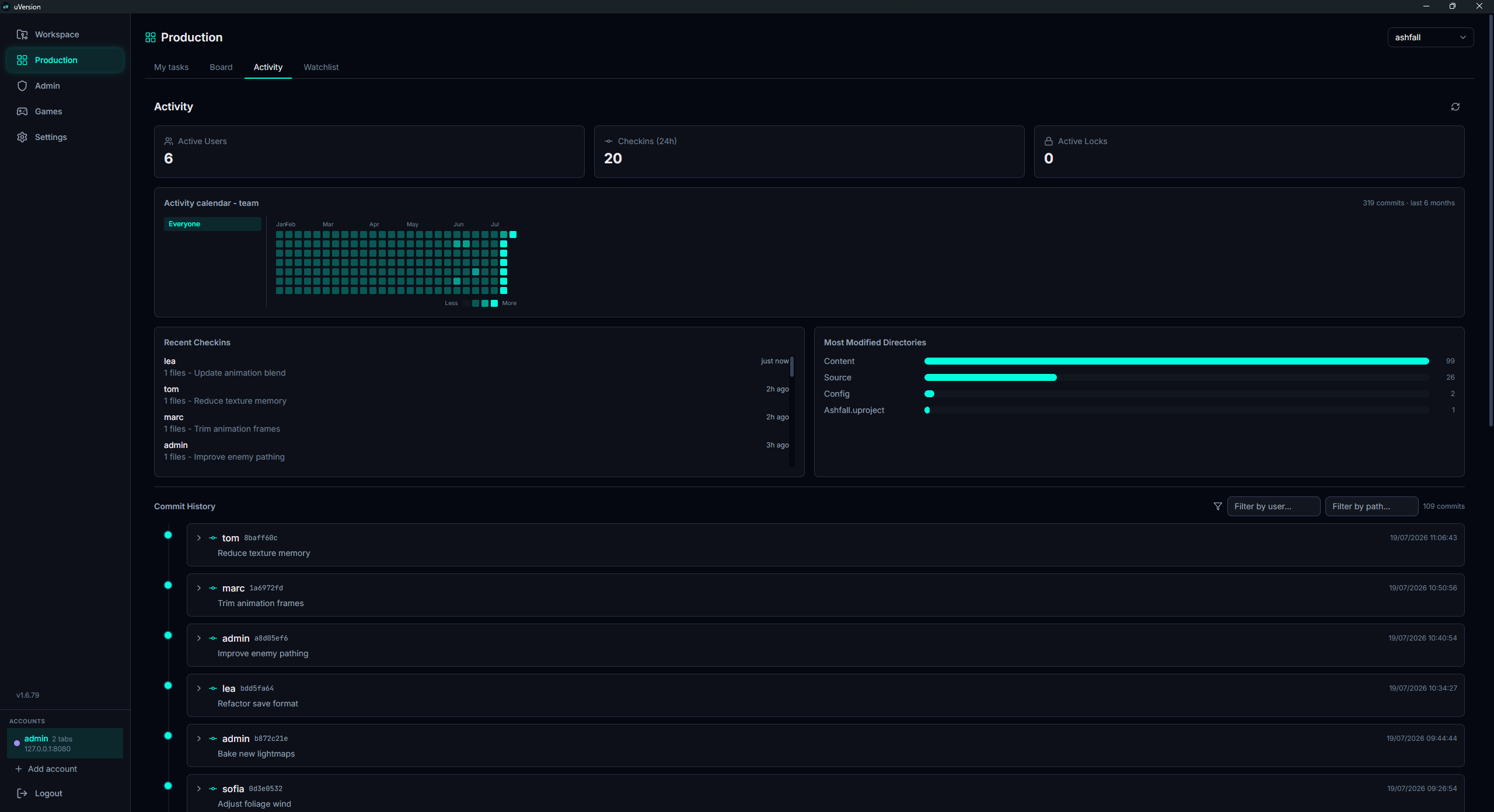Click the version label v1.6.79

(28, 695)
